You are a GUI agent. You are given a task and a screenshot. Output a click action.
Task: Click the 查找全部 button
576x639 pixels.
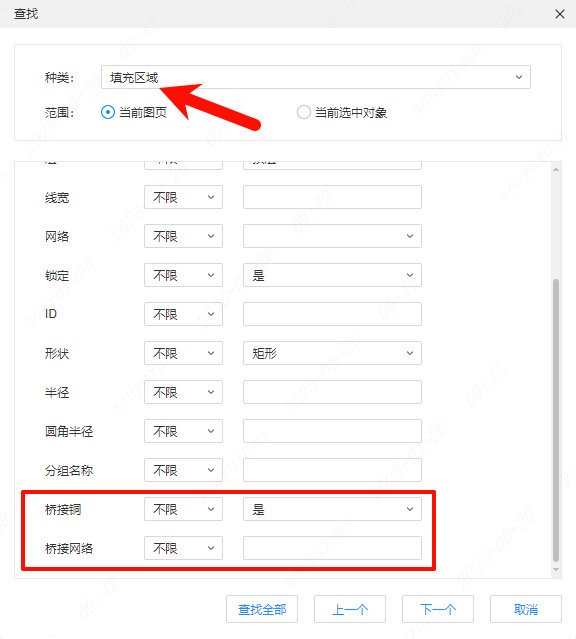pos(262,609)
